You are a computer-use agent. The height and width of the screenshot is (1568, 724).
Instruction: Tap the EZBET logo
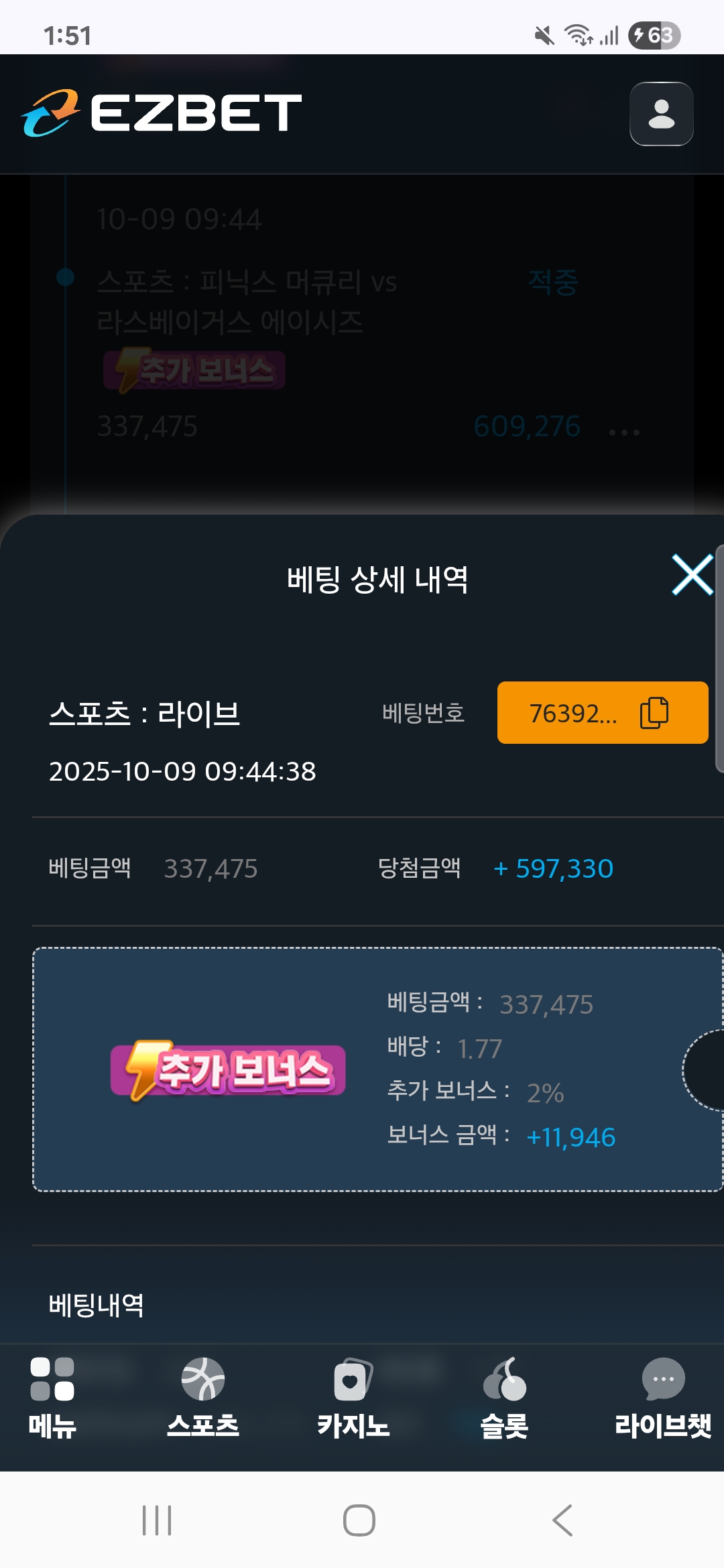[x=162, y=113]
